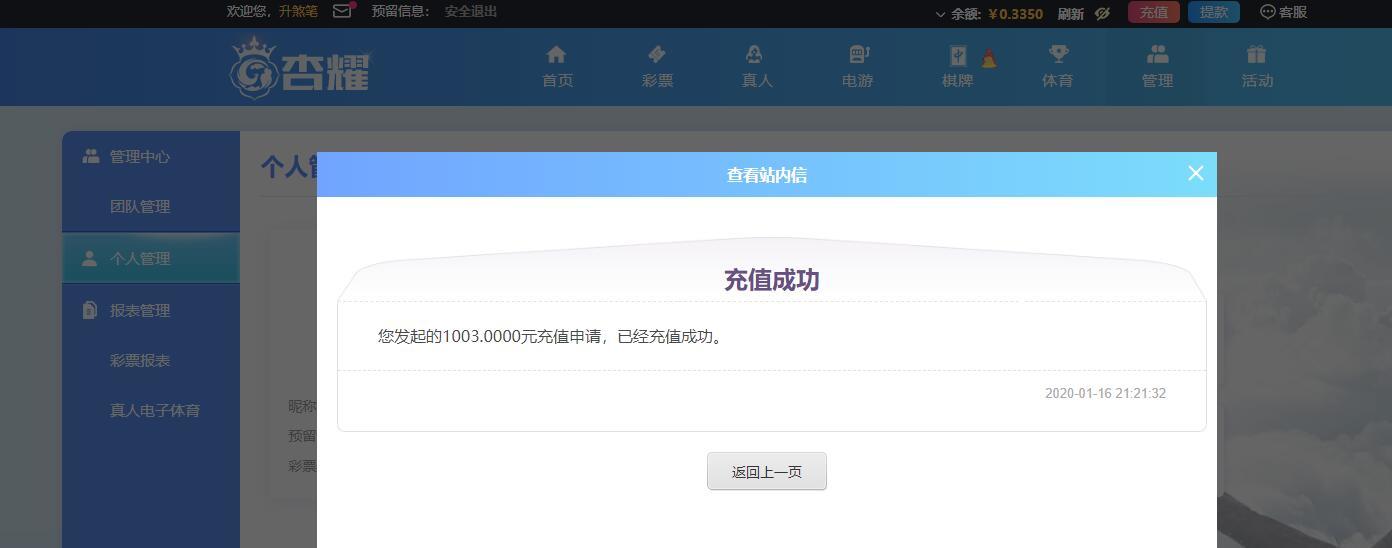
Task: Click the username 升煞笔
Action: tap(298, 11)
